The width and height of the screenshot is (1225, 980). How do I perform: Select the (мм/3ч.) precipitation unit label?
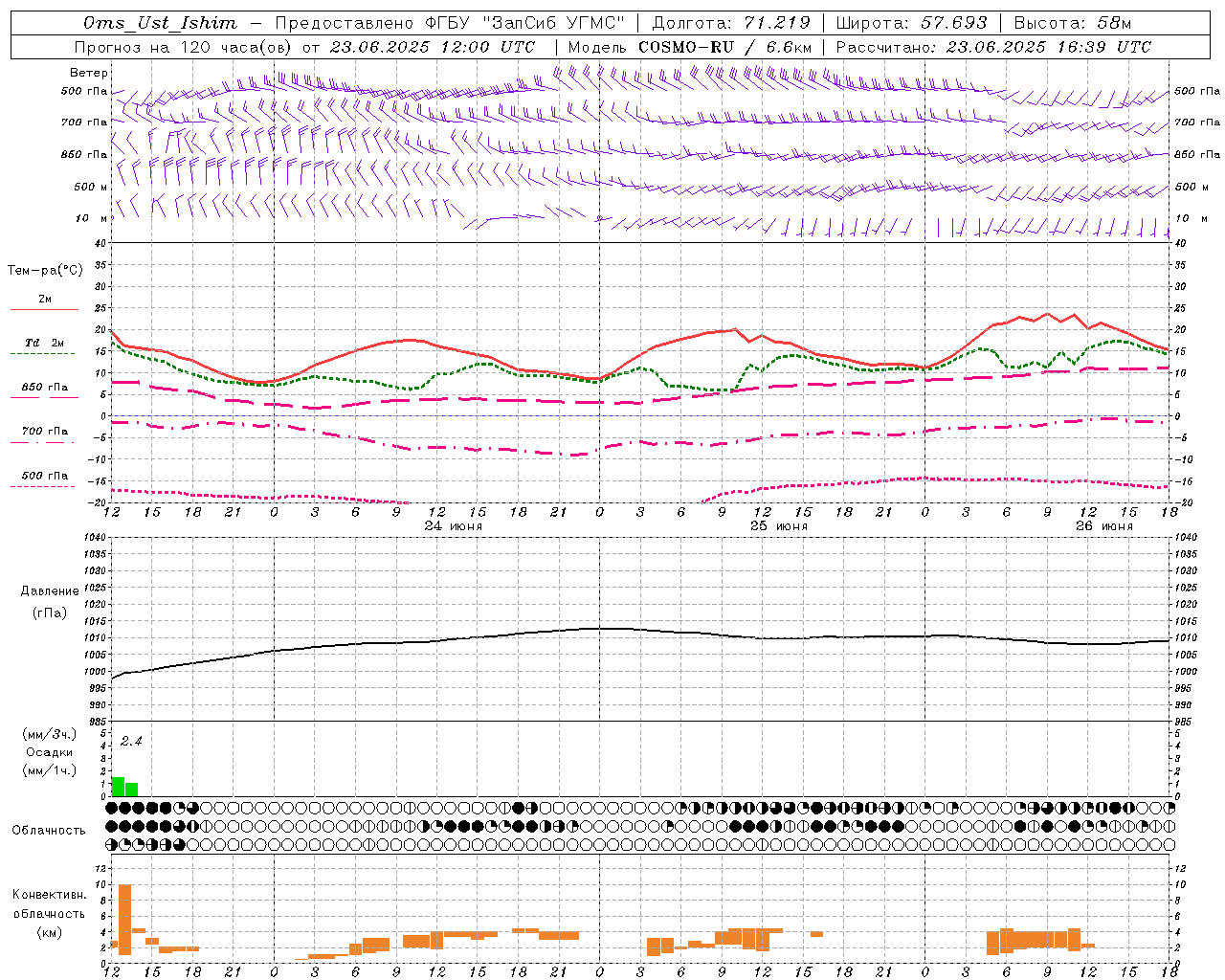pyautogui.click(x=49, y=734)
